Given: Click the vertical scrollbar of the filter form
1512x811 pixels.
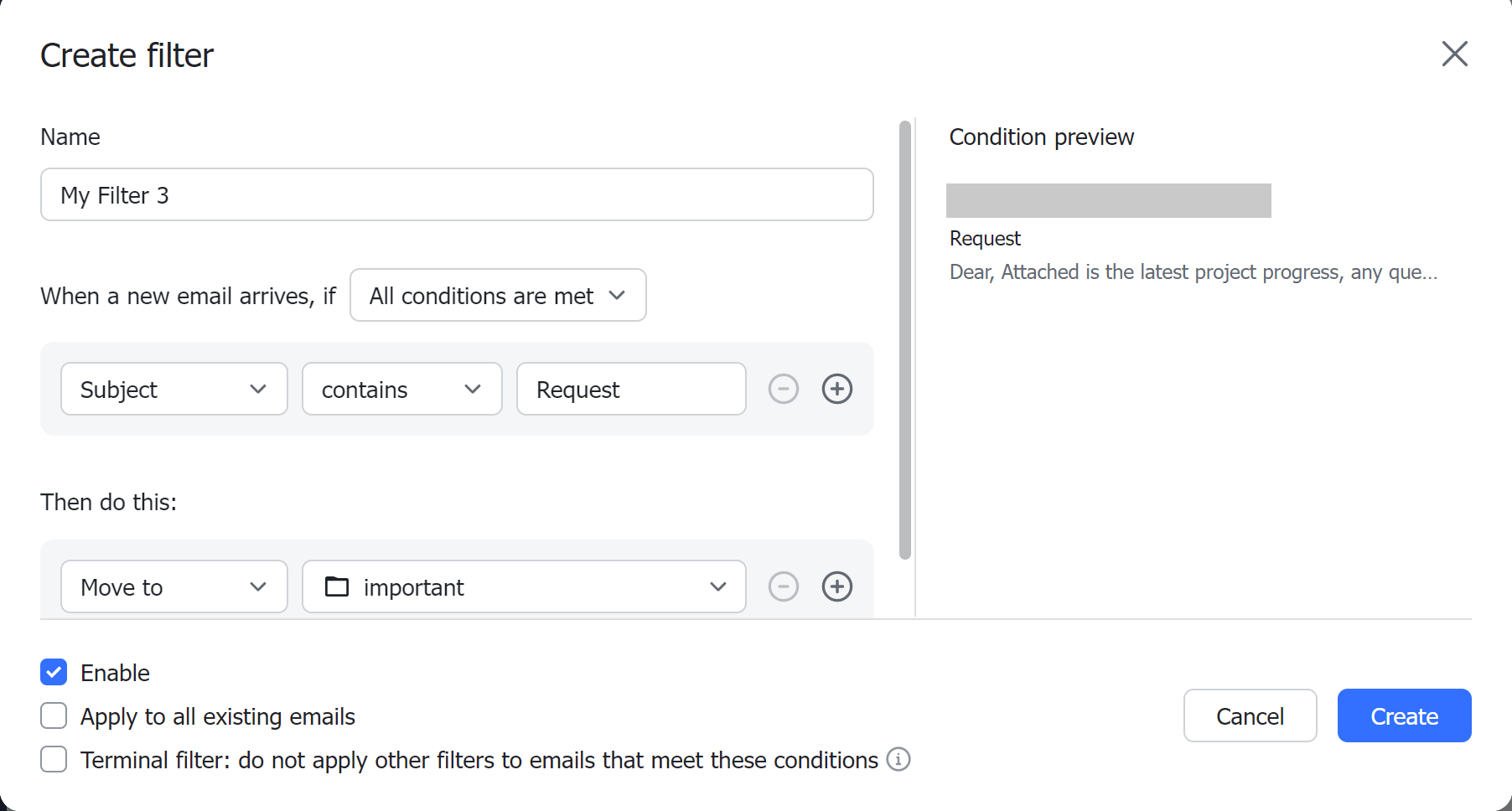Looking at the screenshot, I should pyautogui.click(x=905, y=339).
